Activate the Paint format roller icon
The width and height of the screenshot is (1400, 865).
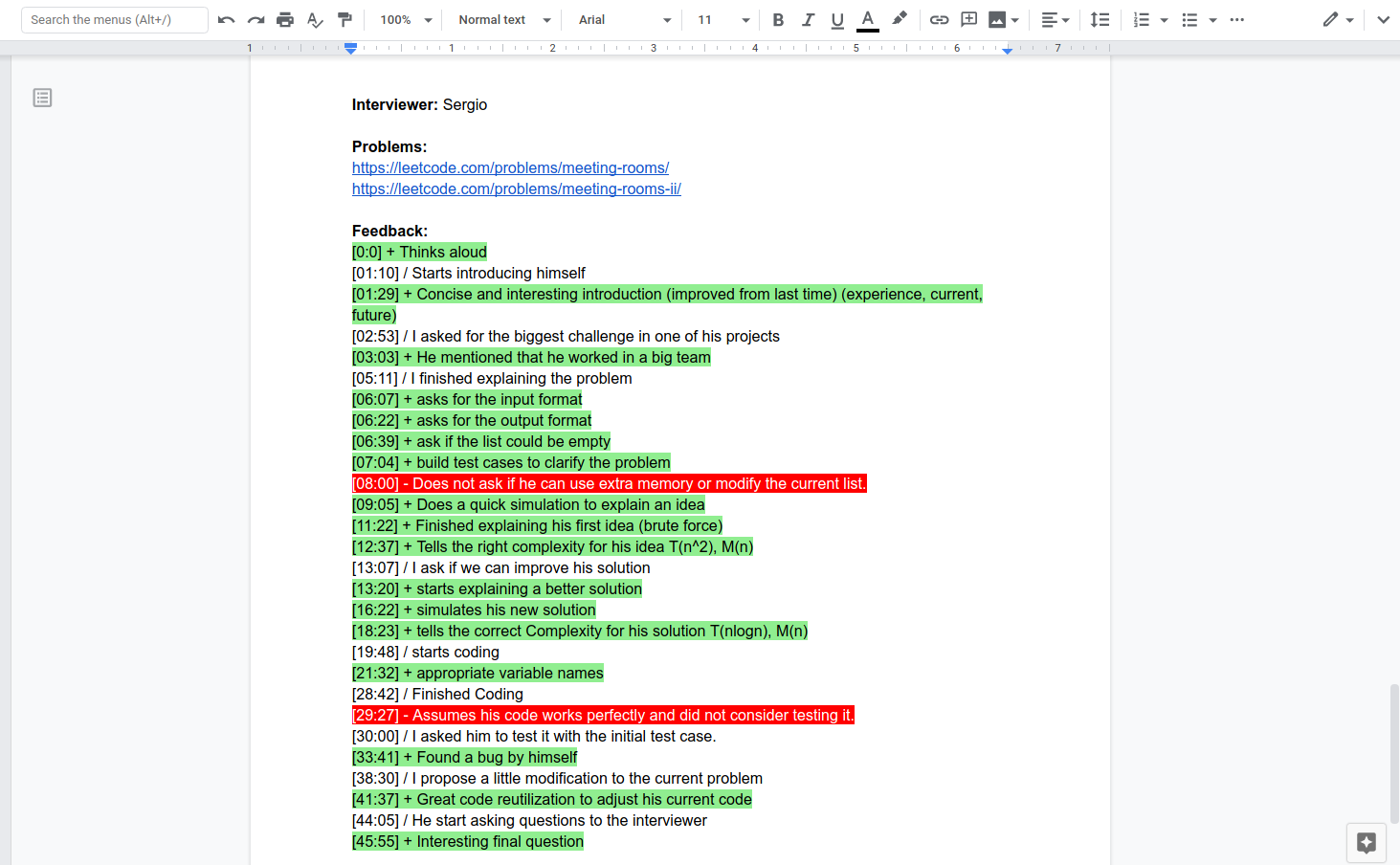(x=344, y=20)
